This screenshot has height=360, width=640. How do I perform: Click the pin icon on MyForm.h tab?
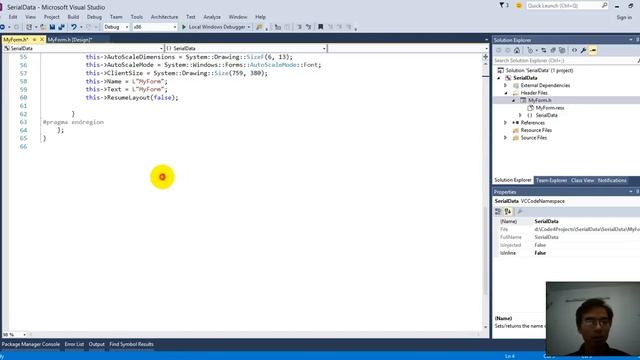35,40
